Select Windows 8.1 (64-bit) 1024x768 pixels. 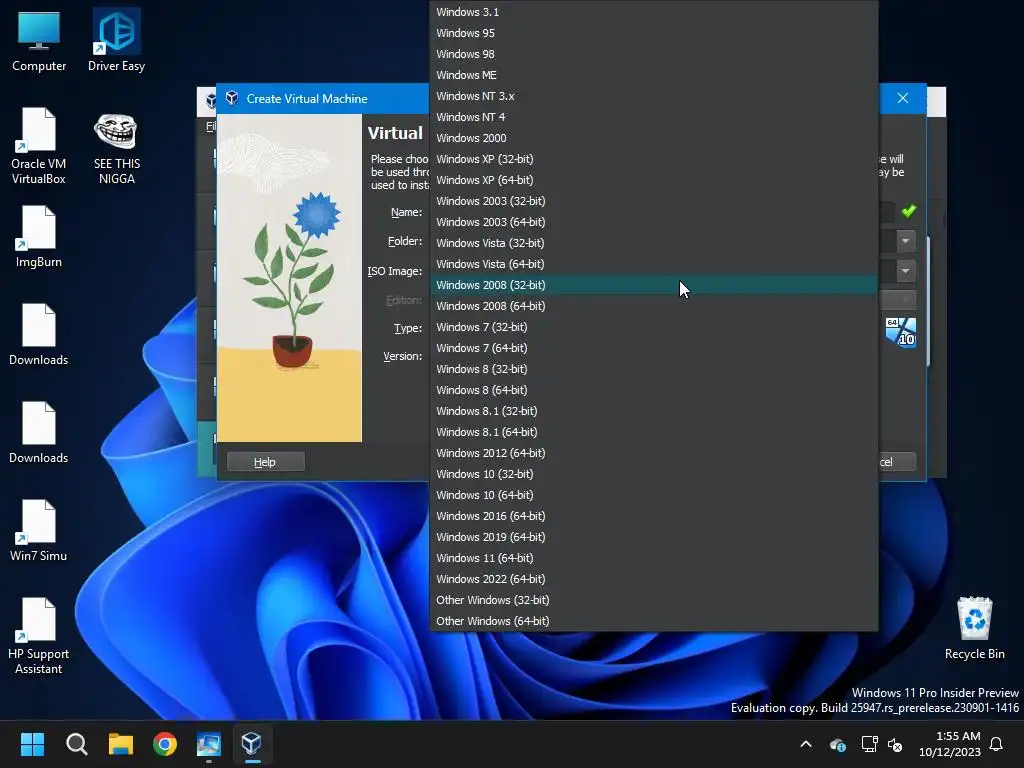(x=654, y=432)
